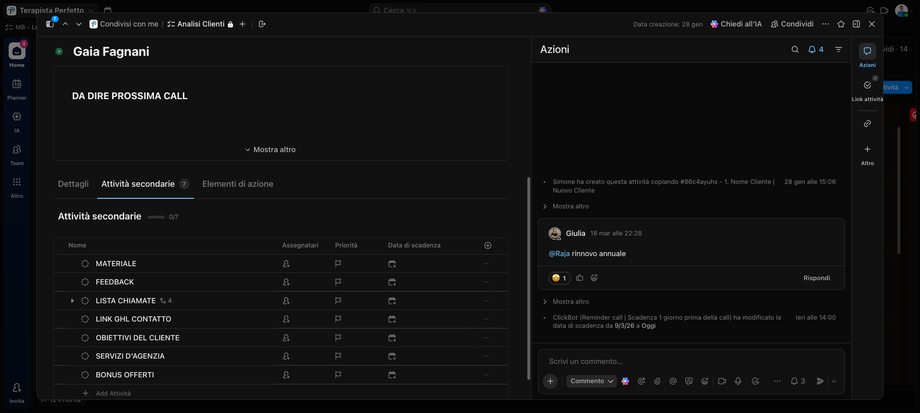920x413 pixels.
Task: Click the @Raja mention
Action: [559, 254]
